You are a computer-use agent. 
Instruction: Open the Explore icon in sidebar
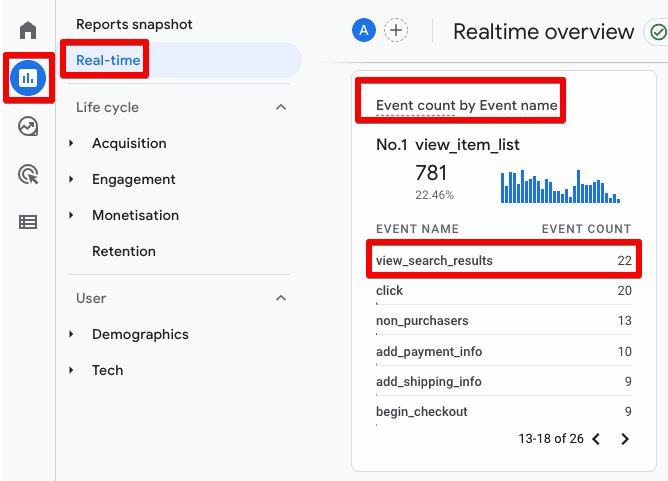click(28, 127)
